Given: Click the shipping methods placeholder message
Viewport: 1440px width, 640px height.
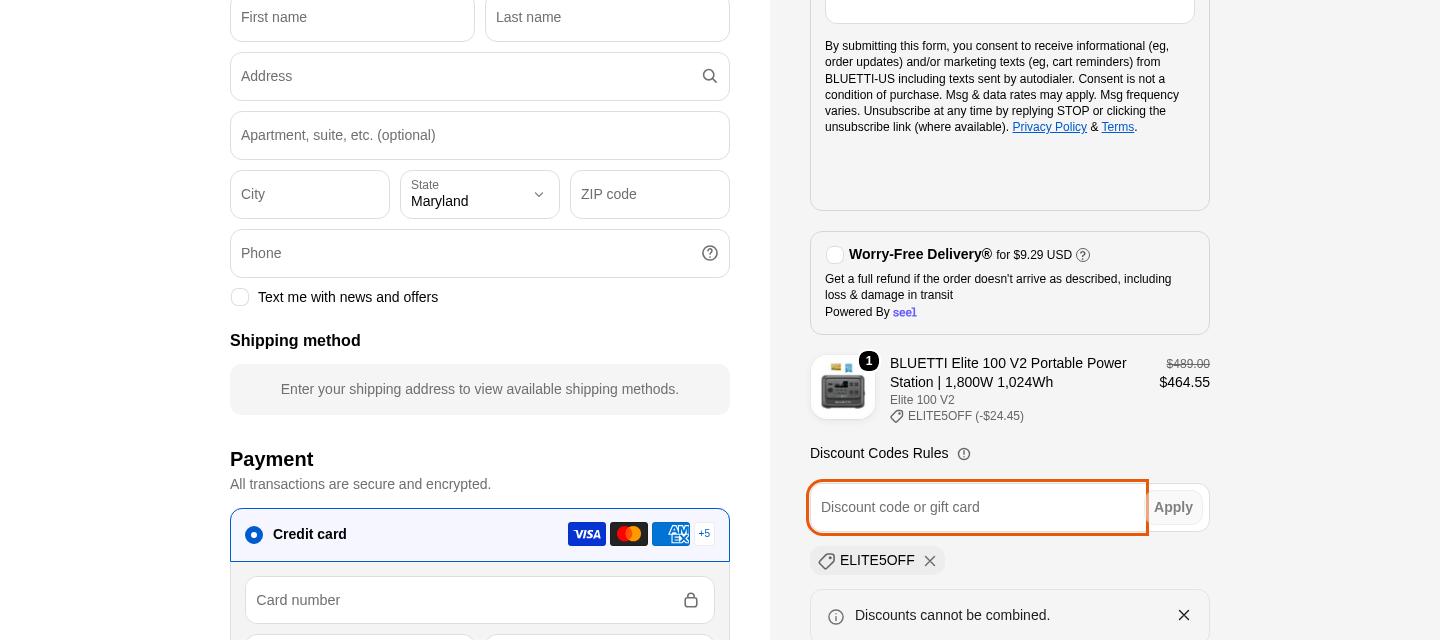Looking at the screenshot, I should [x=480, y=389].
